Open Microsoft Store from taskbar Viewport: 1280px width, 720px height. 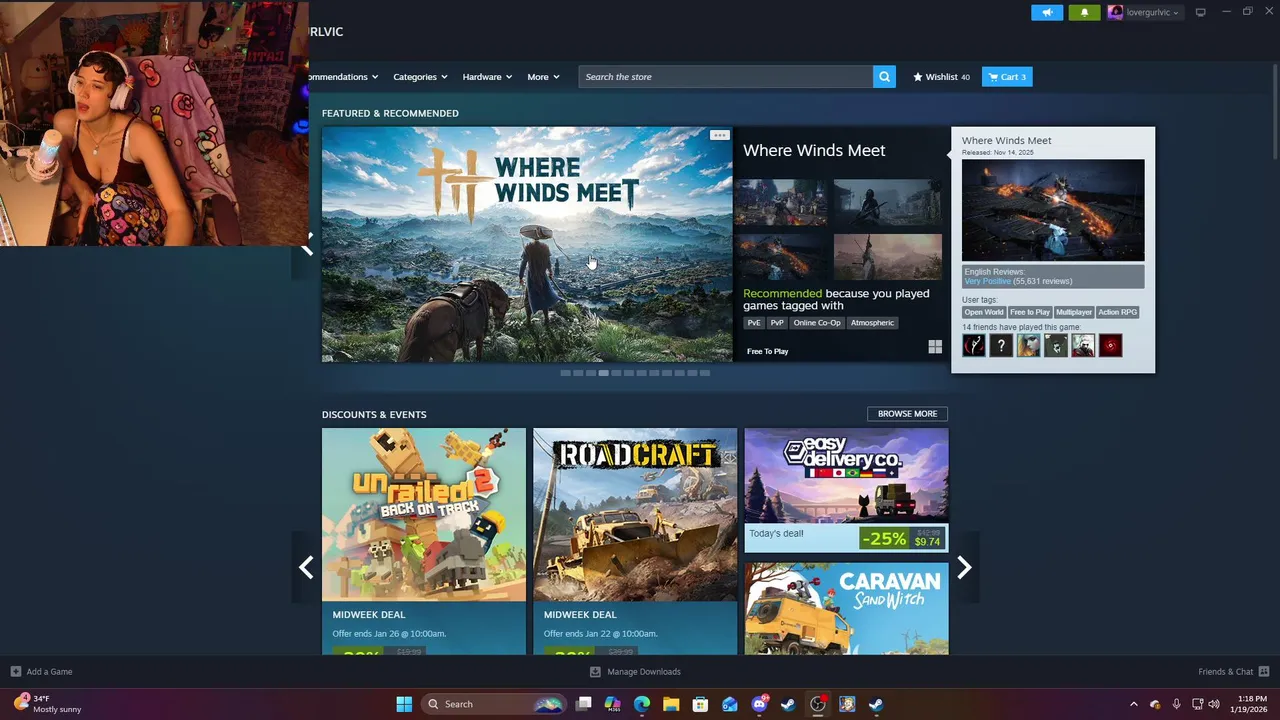pos(700,704)
